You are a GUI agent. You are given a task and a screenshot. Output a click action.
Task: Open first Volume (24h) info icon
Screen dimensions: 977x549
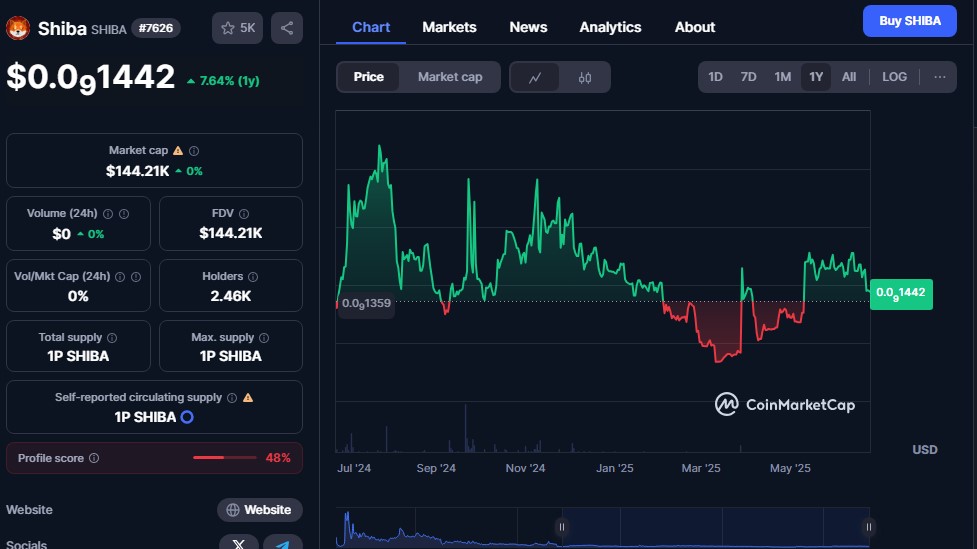(x=108, y=214)
